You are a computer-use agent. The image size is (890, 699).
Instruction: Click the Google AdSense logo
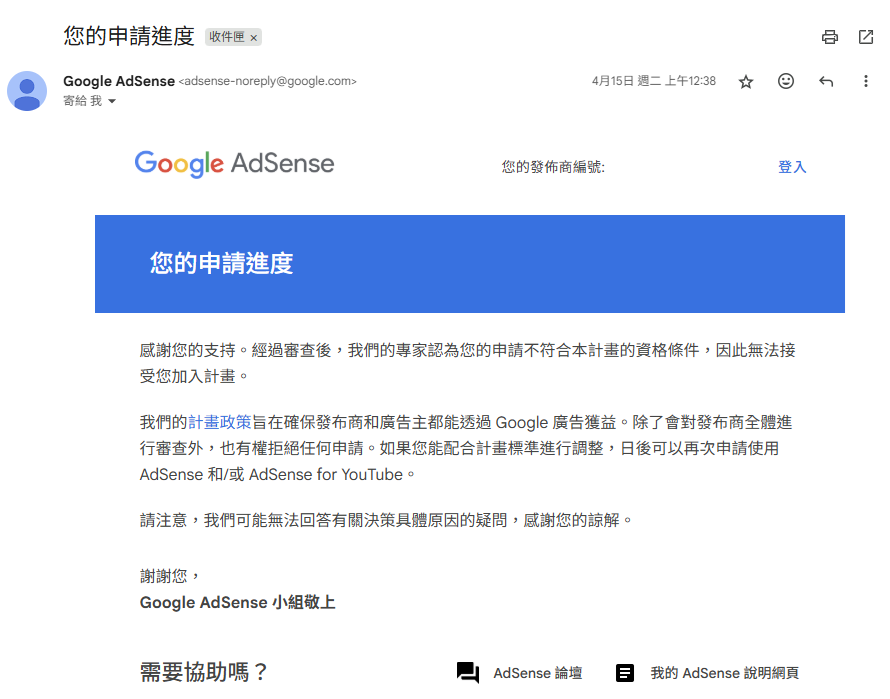coord(234,164)
